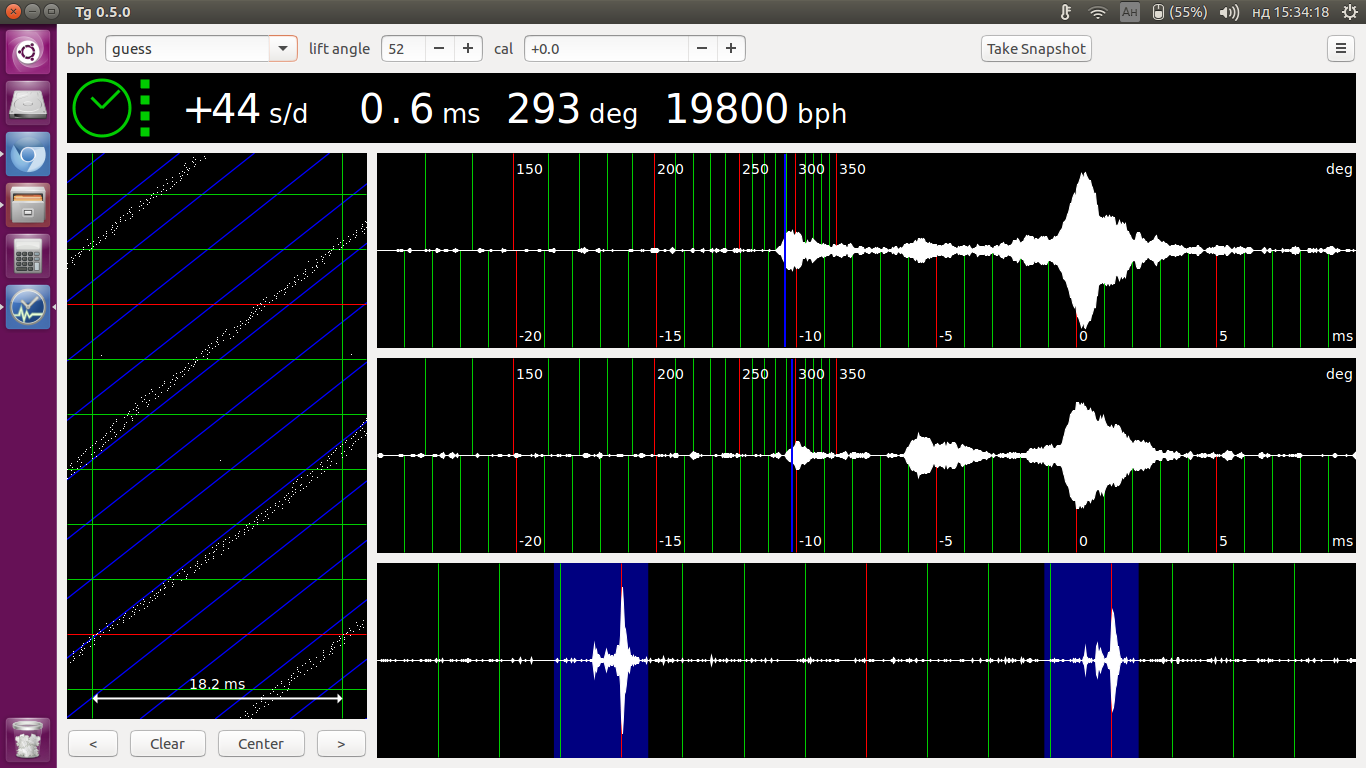The height and width of the screenshot is (768, 1366).
Task: Shift the paper strip right with > button
Action: click(341, 743)
